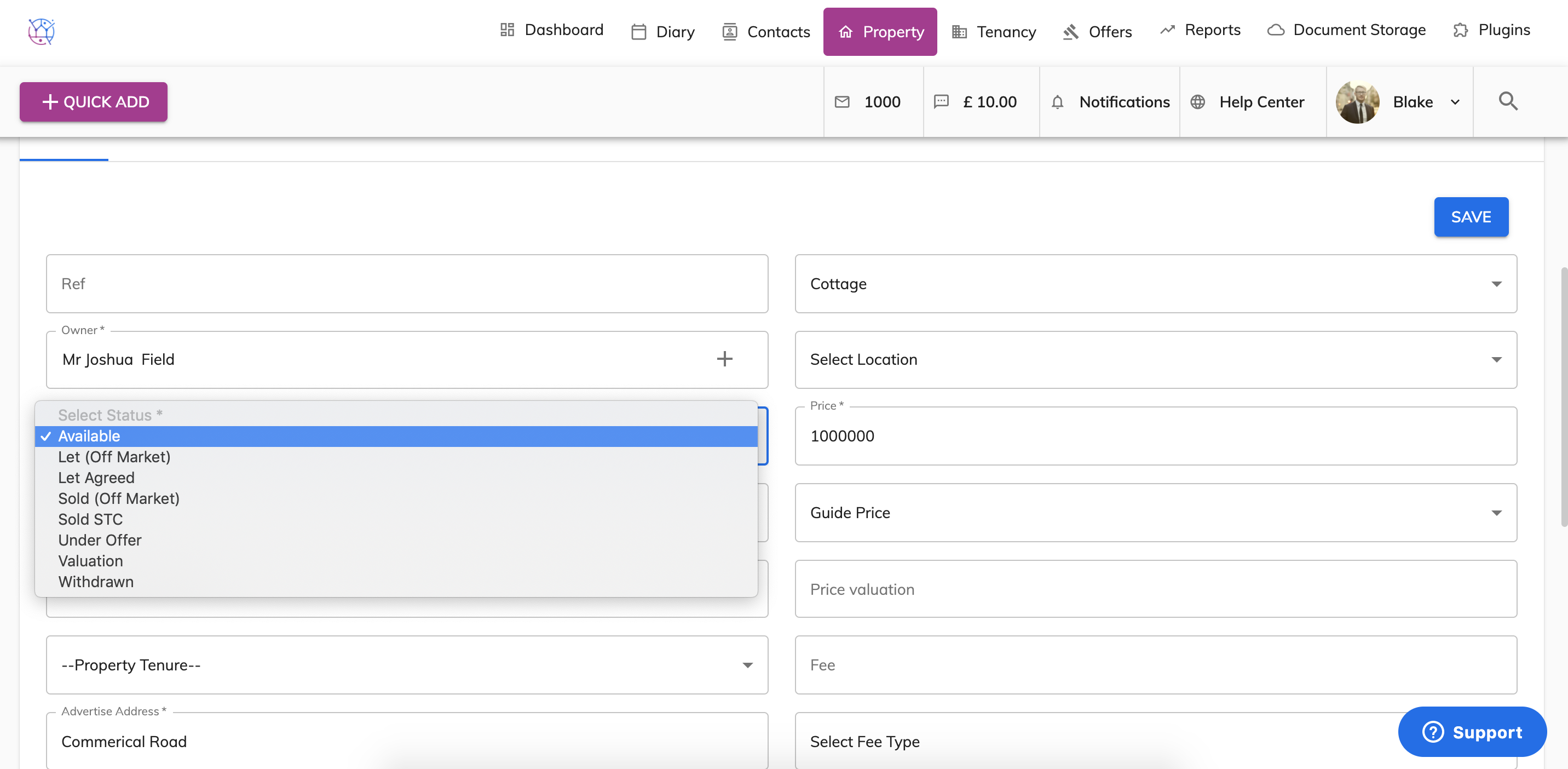This screenshot has width=1568, height=769.
Task: Click the app logo in header
Action: pyautogui.click(x=42, y=31)
